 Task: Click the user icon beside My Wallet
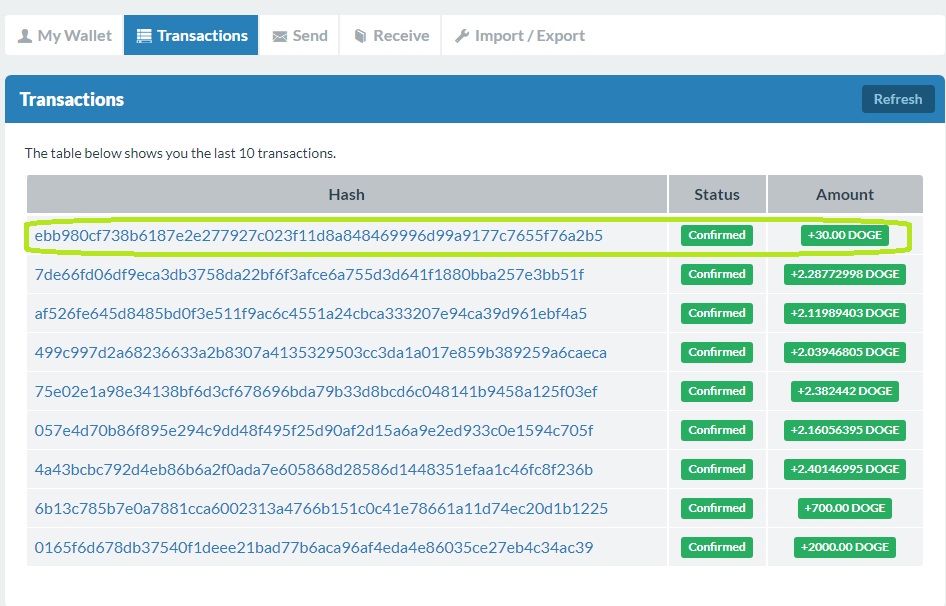pos(25,36)
